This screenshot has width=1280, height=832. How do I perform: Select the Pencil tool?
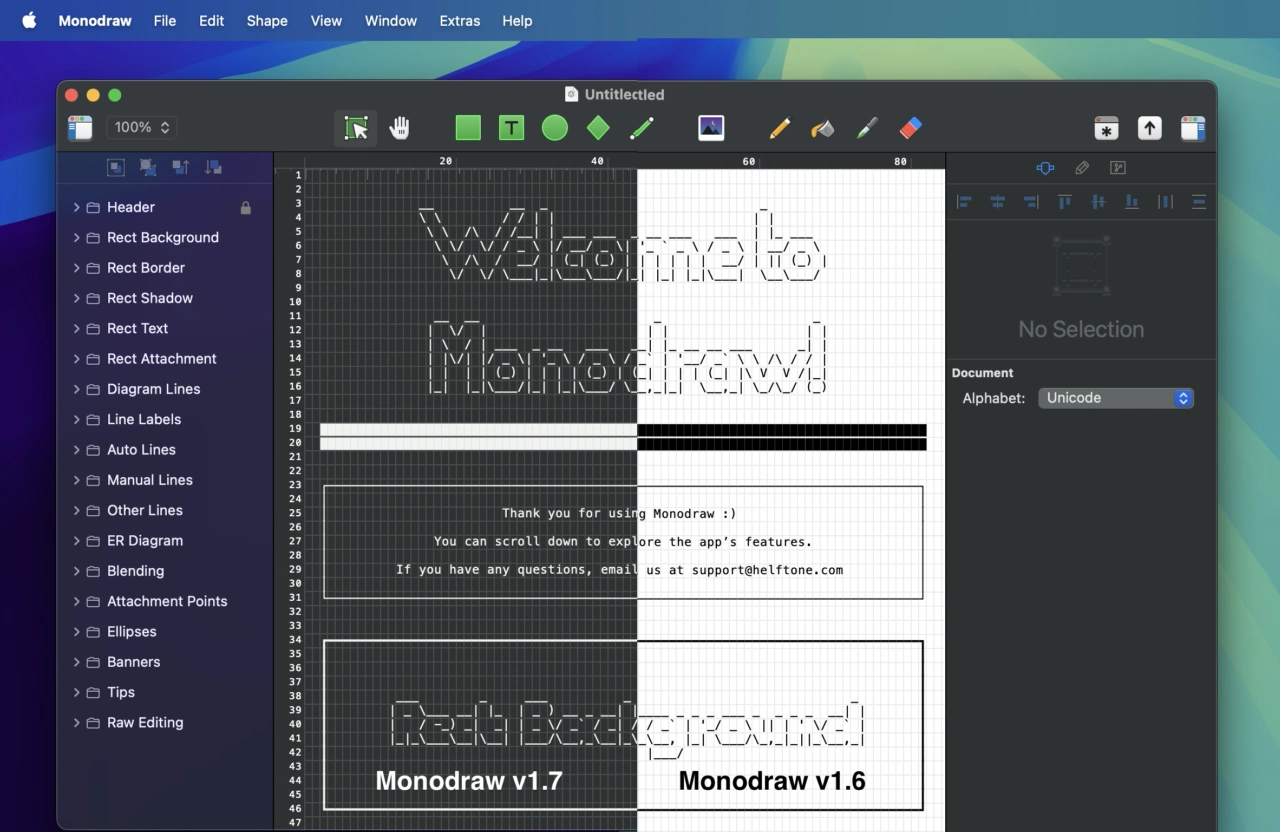click(x=780, y=128)
